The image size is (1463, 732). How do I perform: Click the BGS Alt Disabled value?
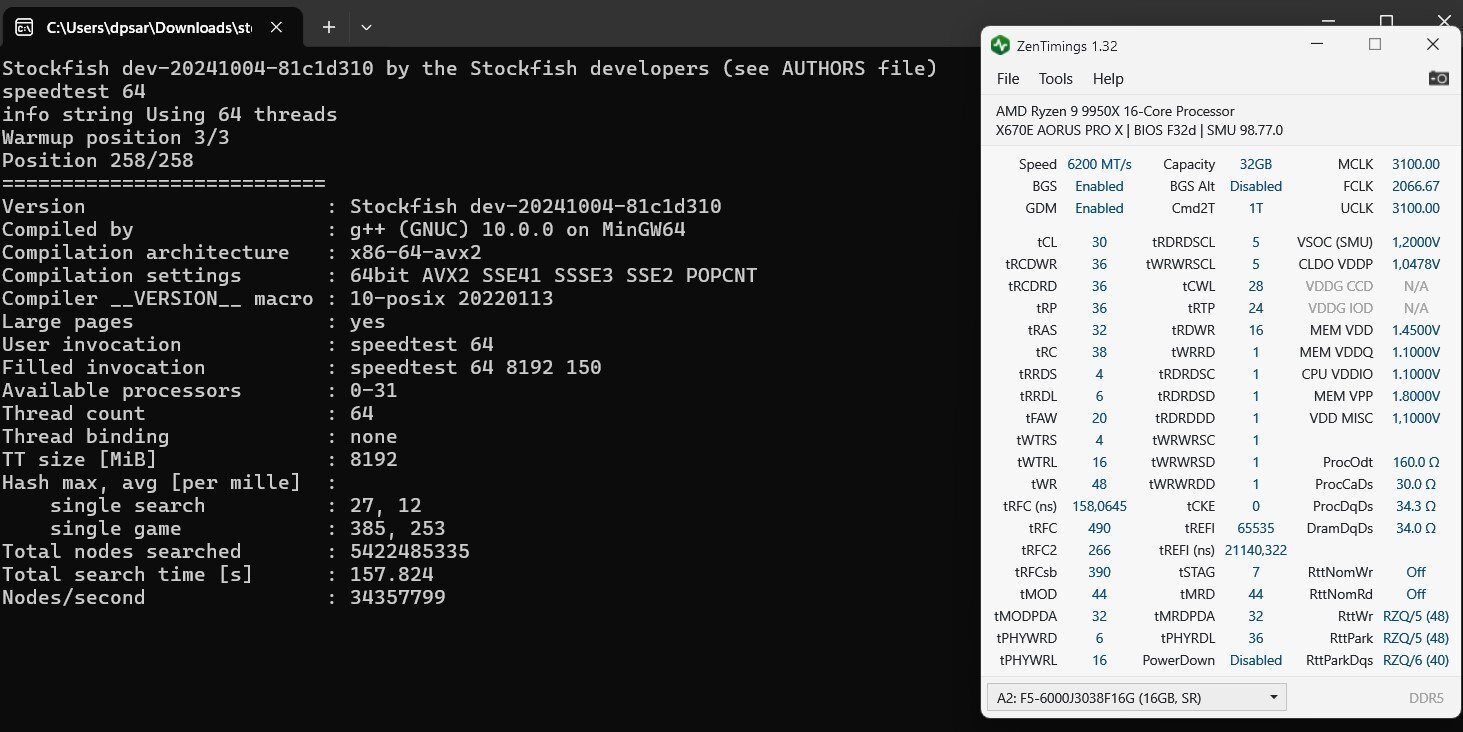1255,186
